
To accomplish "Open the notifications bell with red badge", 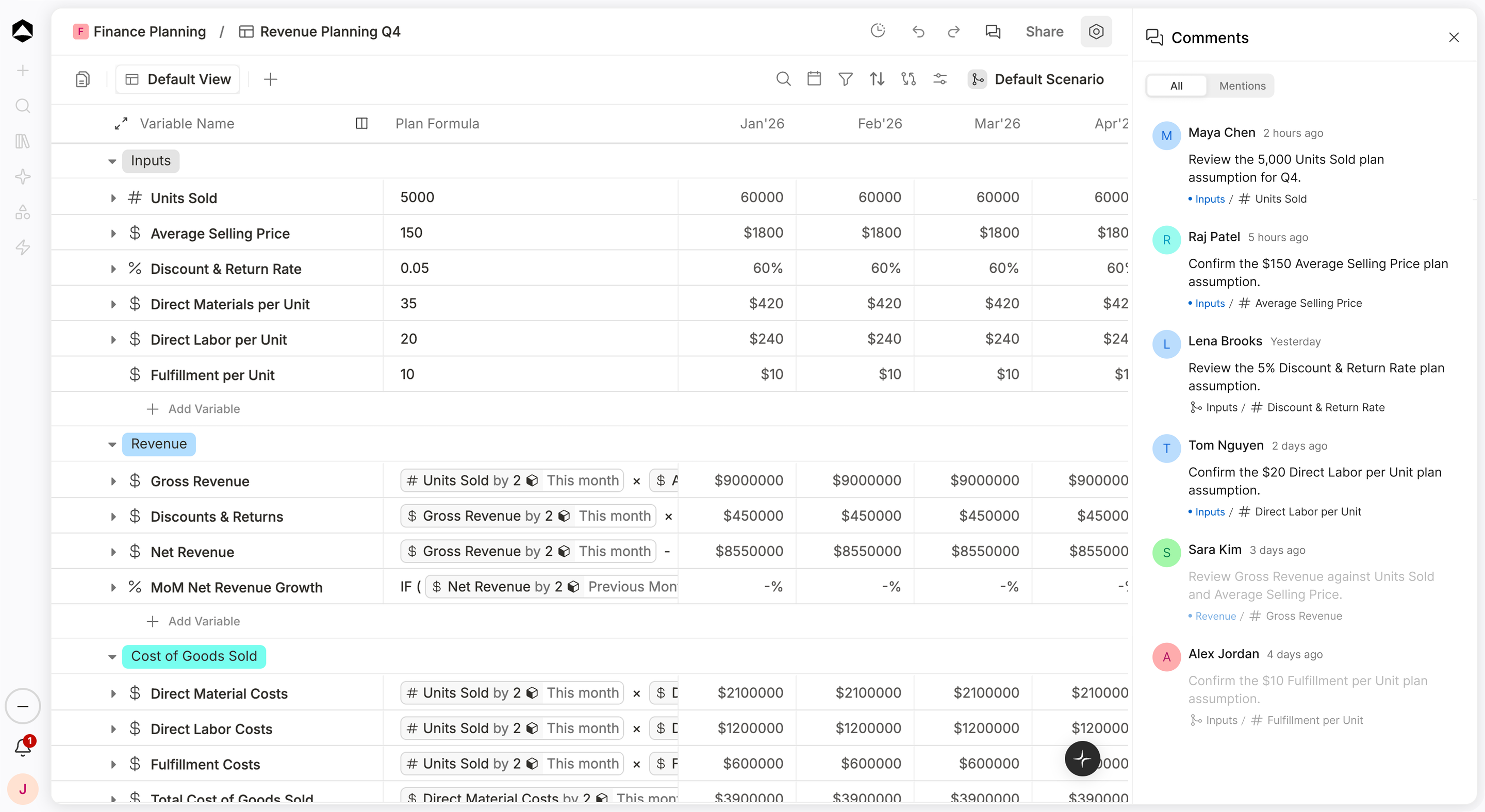I will (x=24, y=747).
